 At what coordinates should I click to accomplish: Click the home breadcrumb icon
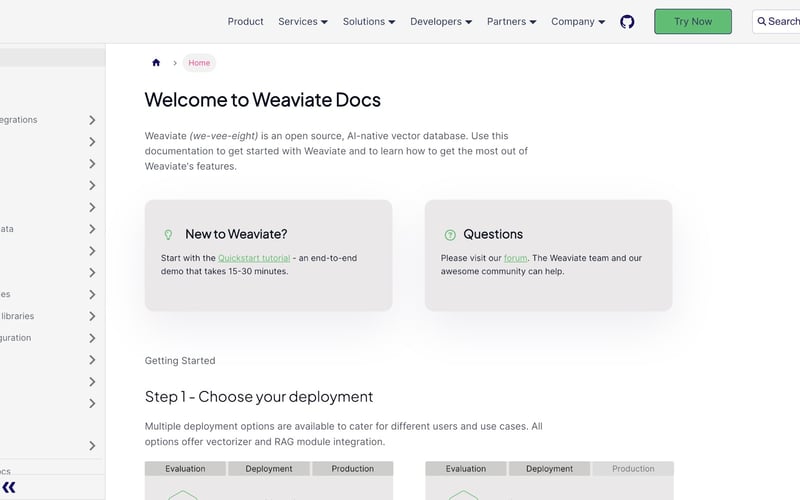(x=156, y=63)
